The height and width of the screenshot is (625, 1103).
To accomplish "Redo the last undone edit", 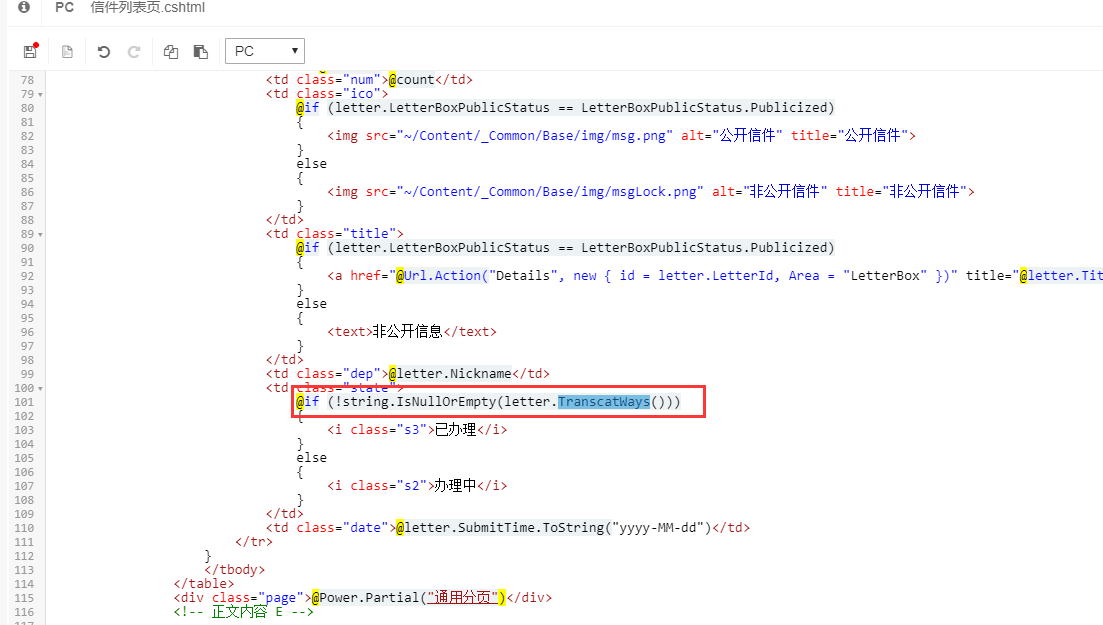I will pos(134,51).
